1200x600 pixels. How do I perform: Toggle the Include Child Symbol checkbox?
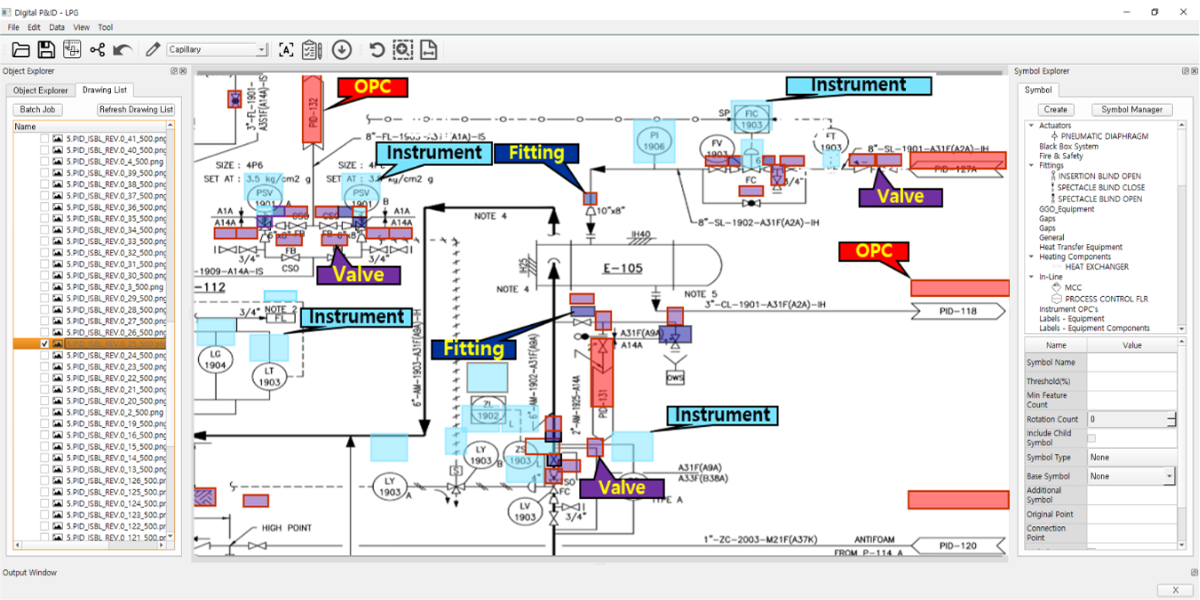click(x=1091, y=438)
